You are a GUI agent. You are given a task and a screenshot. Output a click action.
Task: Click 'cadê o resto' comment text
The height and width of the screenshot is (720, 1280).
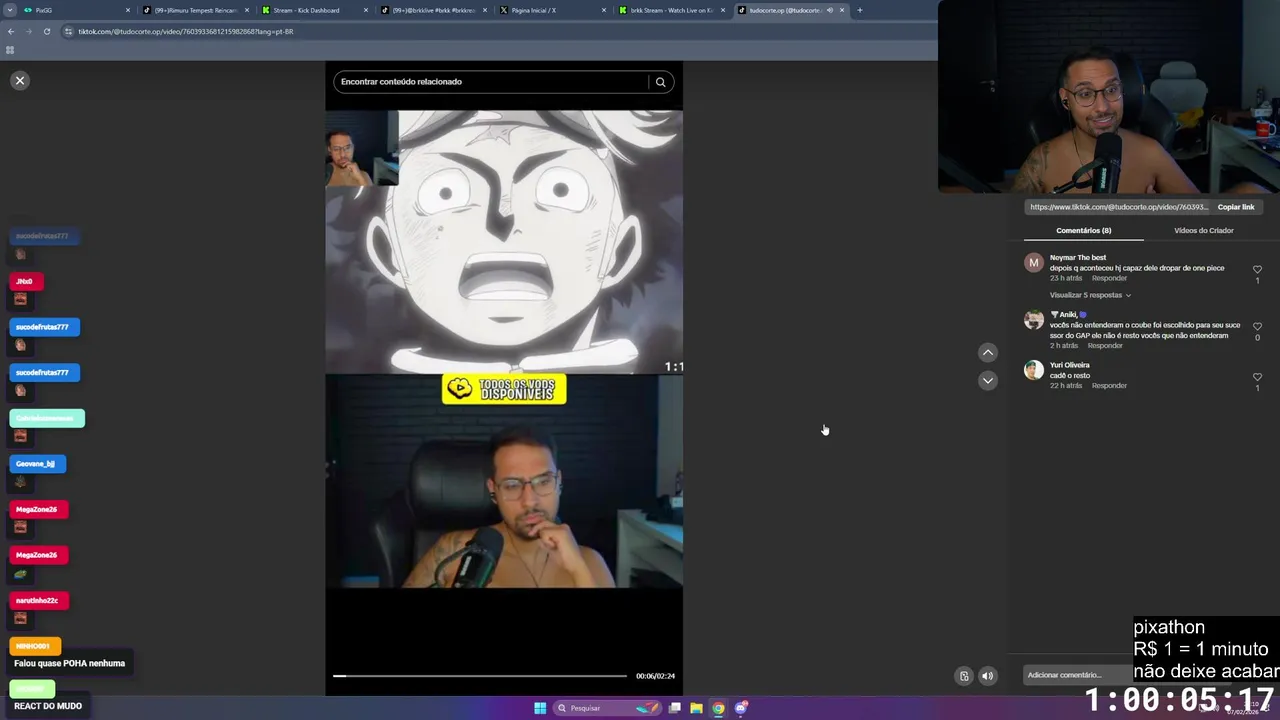1070,375
